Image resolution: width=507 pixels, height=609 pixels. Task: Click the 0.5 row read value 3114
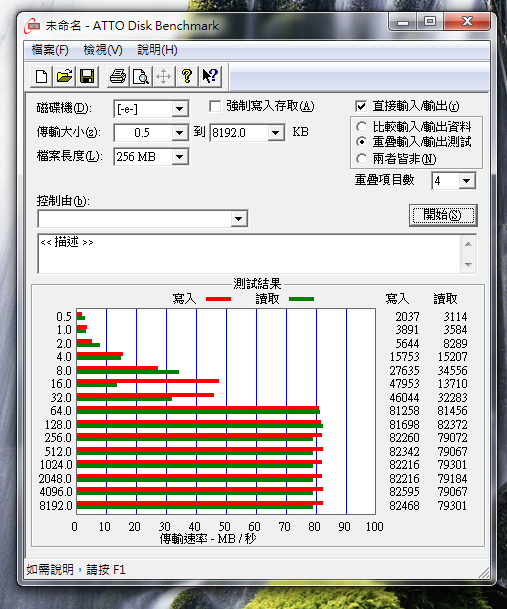click(455, 317)
